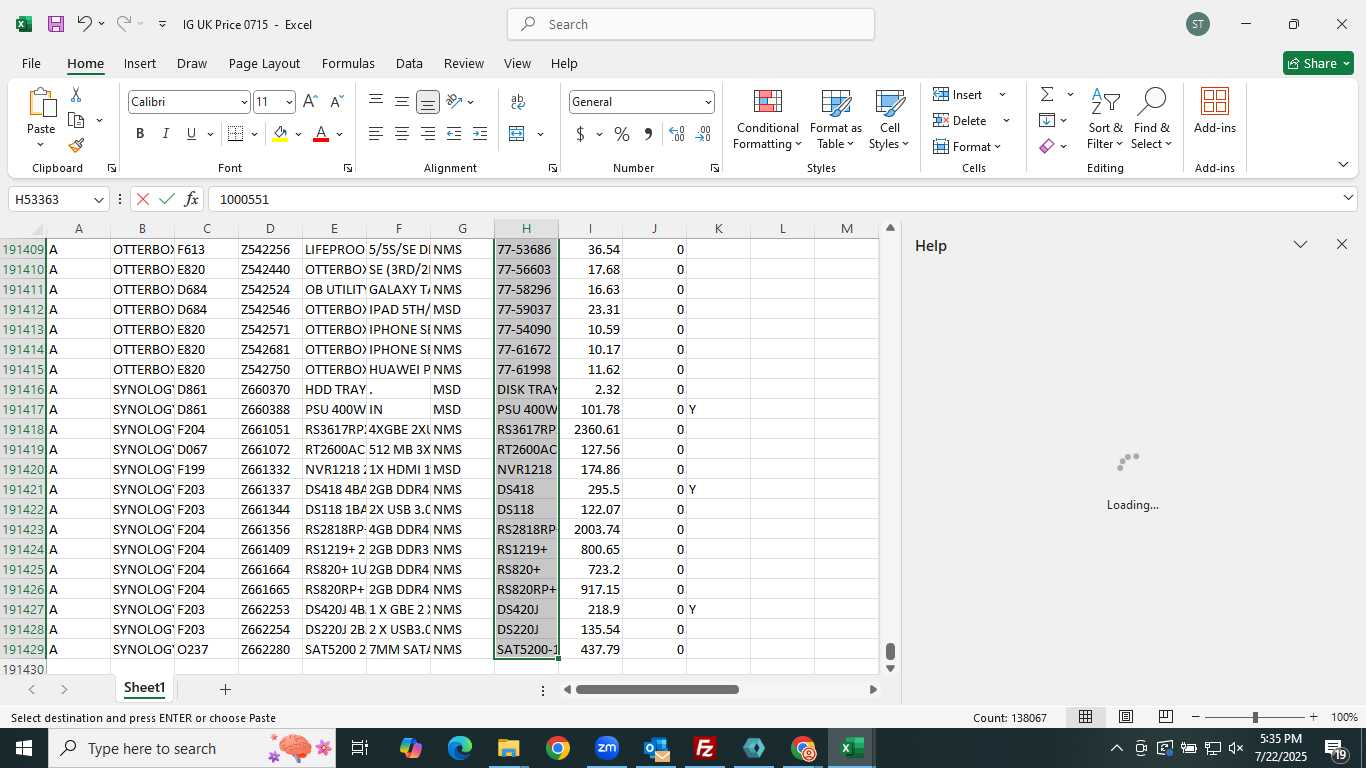Apply Comma Style format

tap(648, 134)
